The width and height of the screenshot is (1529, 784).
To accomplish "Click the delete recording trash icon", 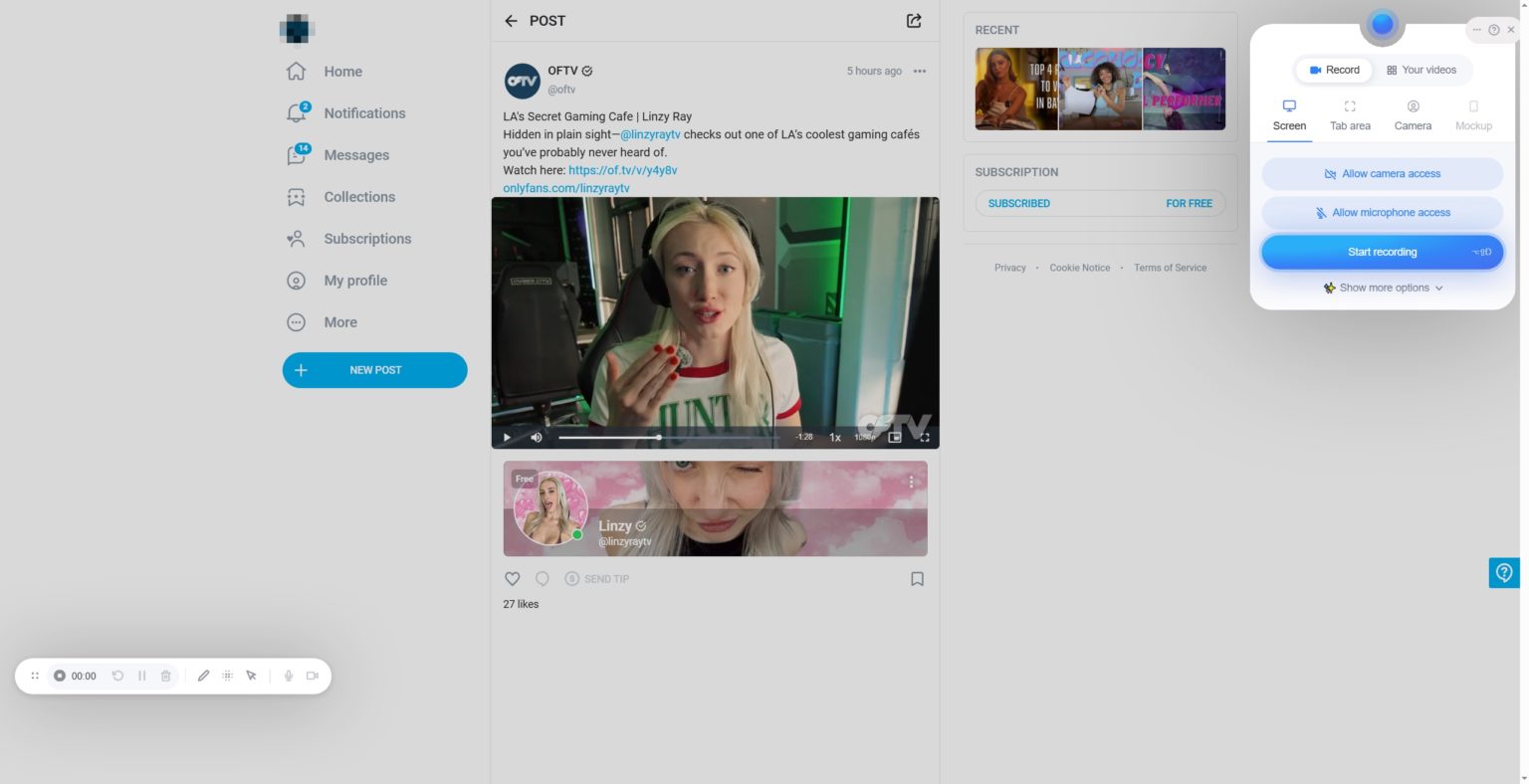I will click(165, 676).
